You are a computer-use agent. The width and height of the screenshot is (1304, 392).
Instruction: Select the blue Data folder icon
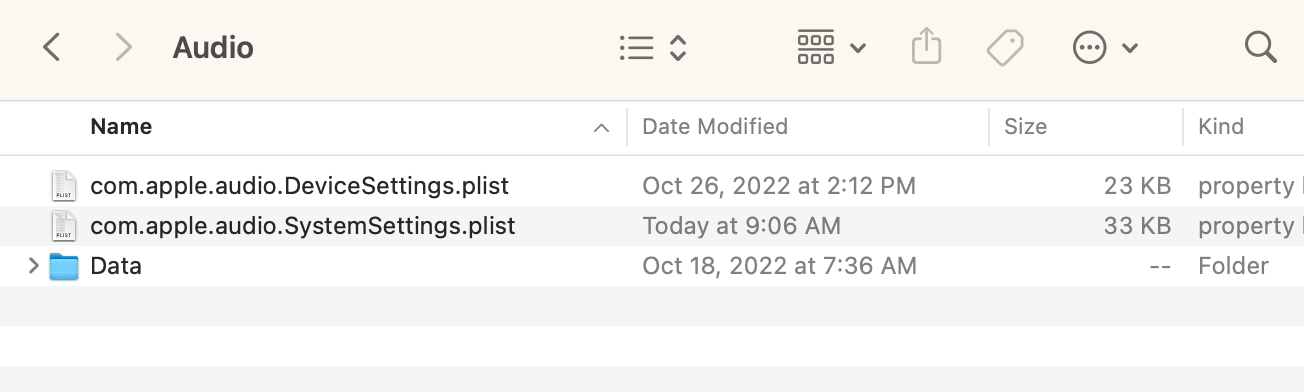point(64,266)
